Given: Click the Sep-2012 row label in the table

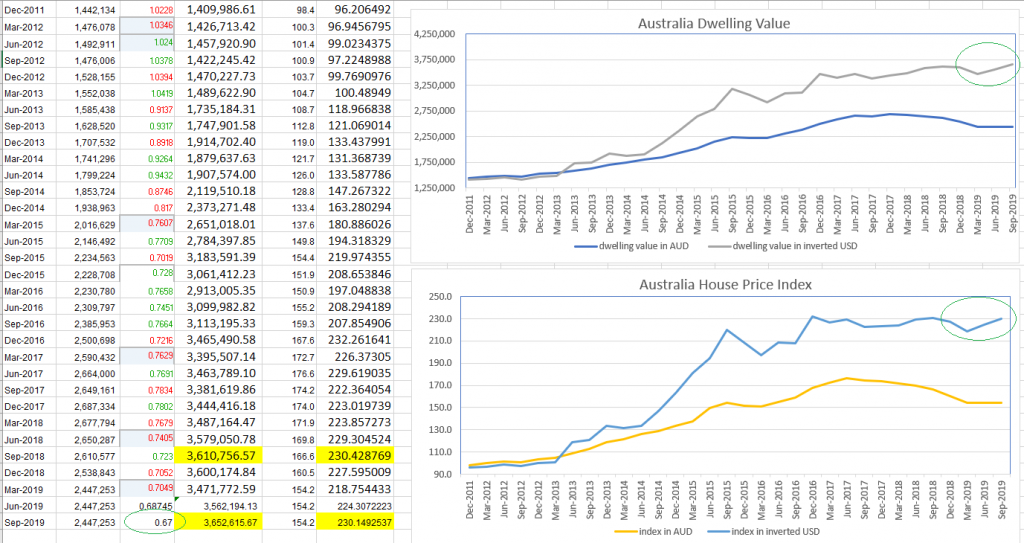Looking at the screenshot, I should 24,60.
